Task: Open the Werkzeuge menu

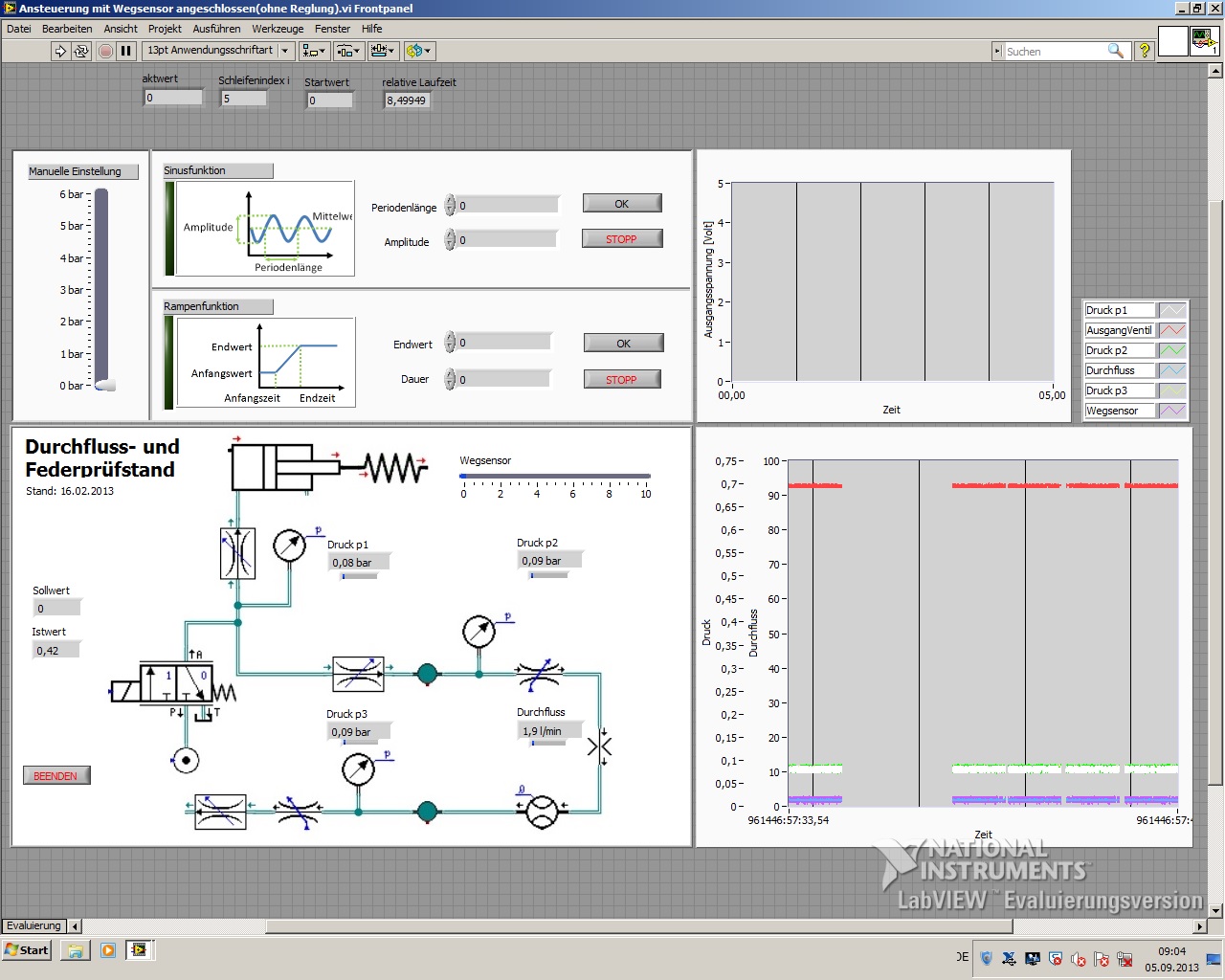Action: pyautogui.click(x=278, y=29)
